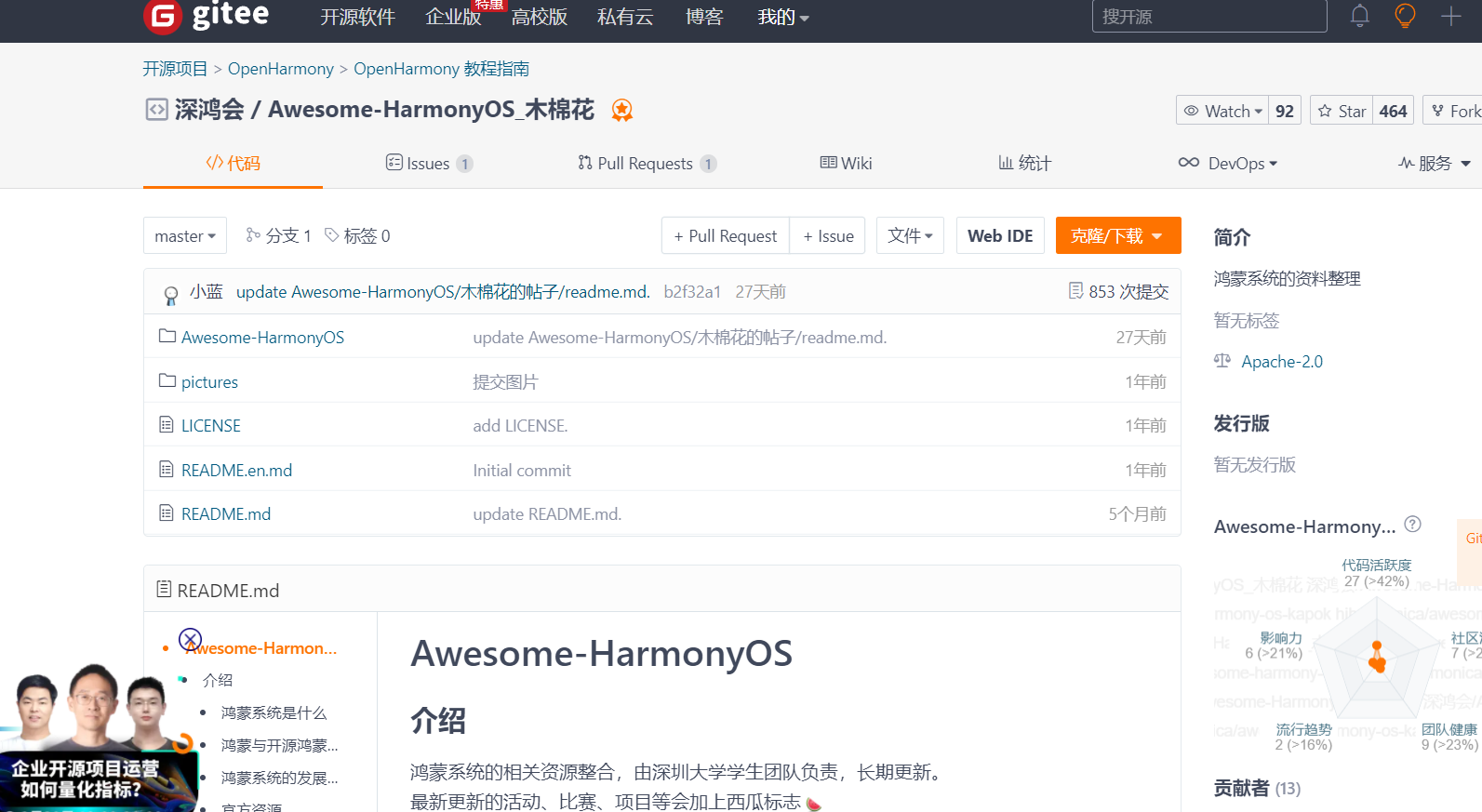
Task: Open 企业版 in top navigation
Action: 453,17
